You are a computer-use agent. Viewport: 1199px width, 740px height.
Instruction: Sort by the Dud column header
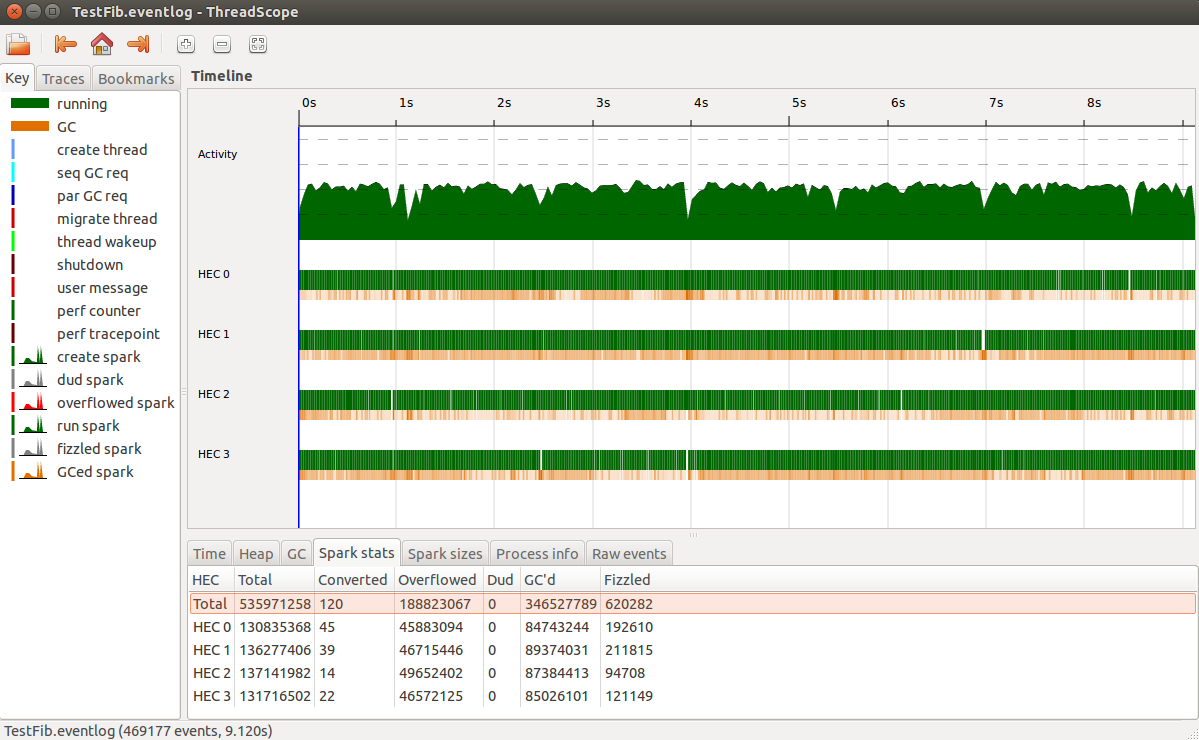click(501, 579)
